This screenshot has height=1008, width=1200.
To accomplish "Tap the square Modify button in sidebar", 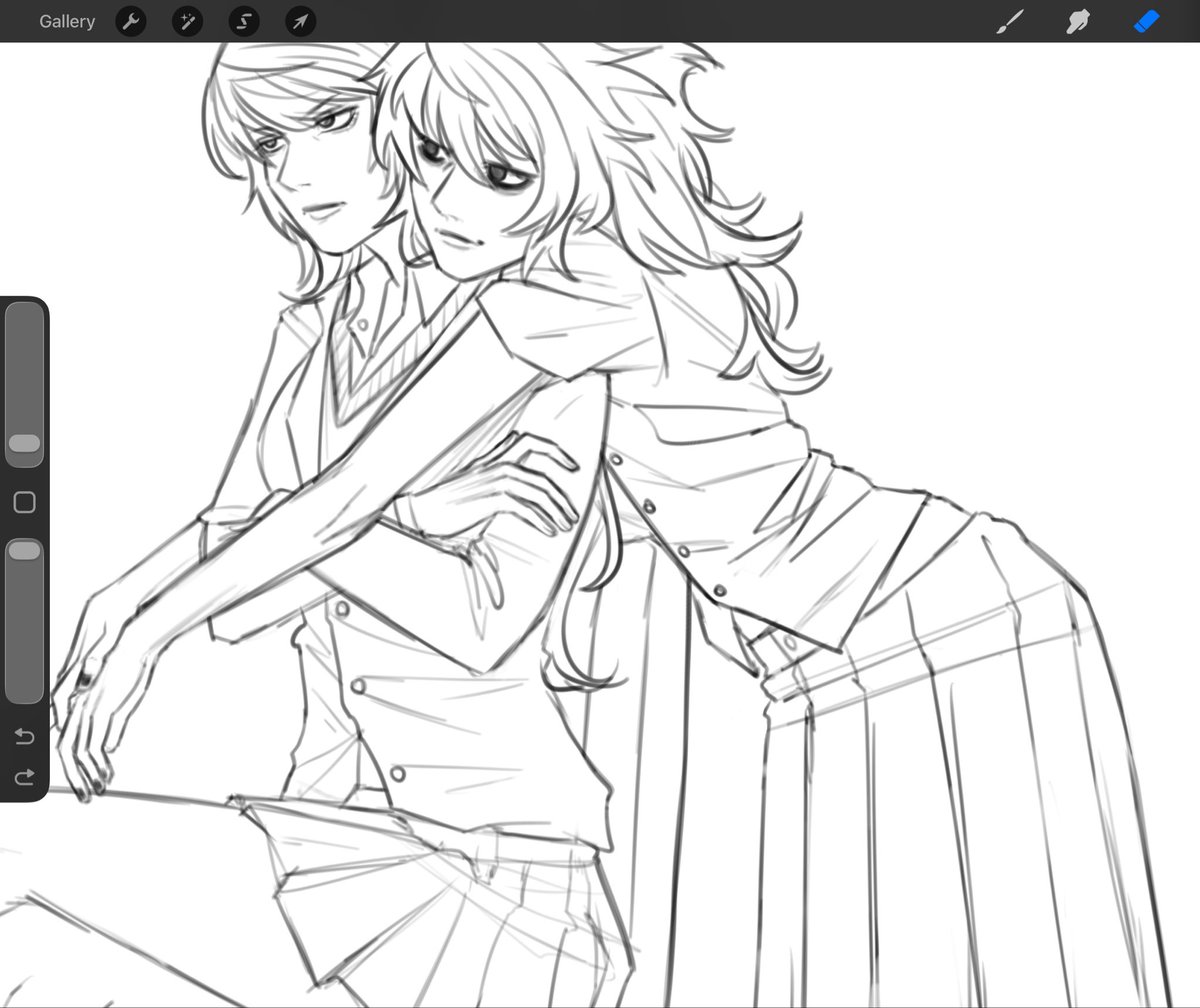I will [x=24, y=502].
